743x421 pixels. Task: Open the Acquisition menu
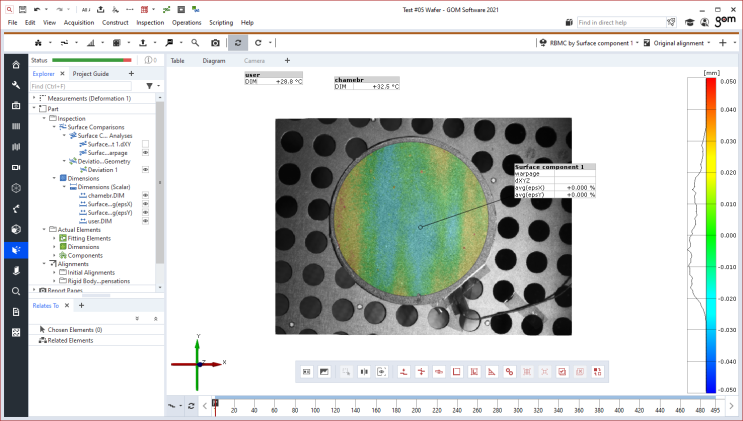click(x=79, y=22)
